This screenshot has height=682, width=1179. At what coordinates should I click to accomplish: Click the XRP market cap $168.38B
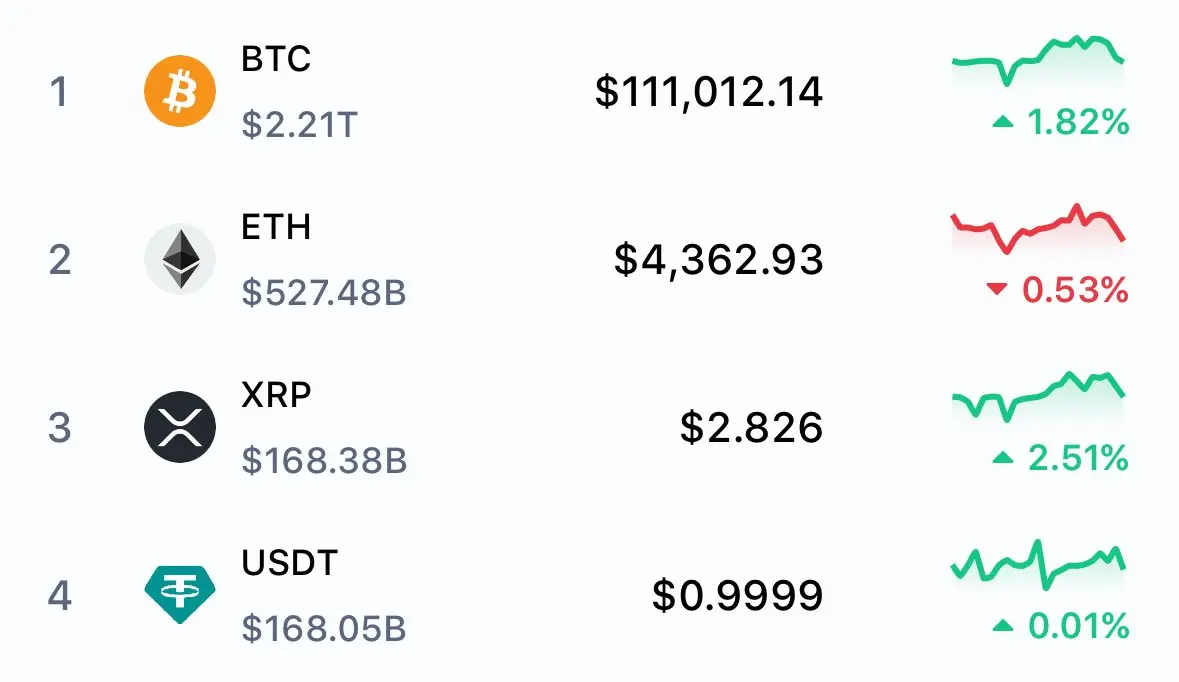[324, 461]
